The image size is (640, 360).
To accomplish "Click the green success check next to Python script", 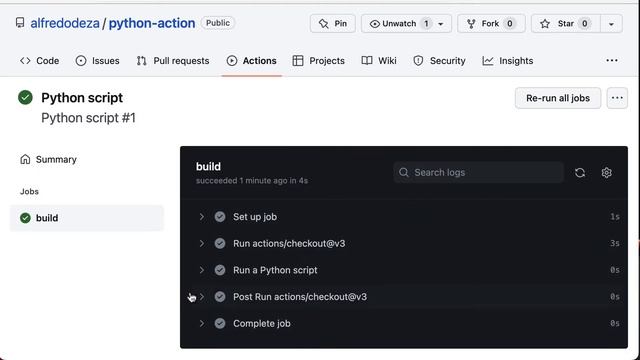I will tap(25, 98).
